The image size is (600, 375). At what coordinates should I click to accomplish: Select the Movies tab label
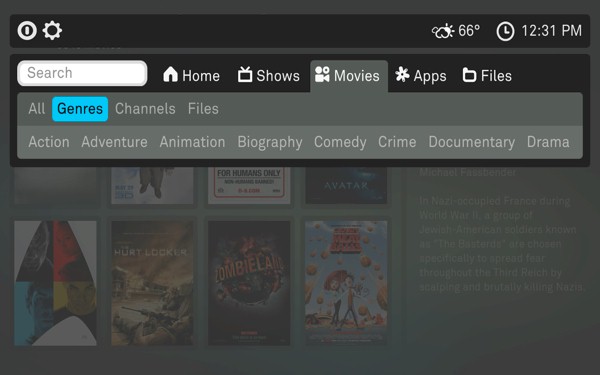pyautogui.click(x=357, y=76)
